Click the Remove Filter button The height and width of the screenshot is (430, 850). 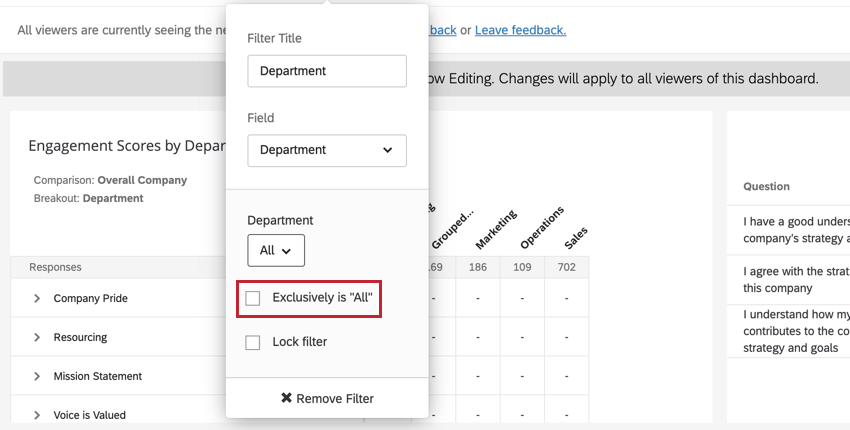327,398
